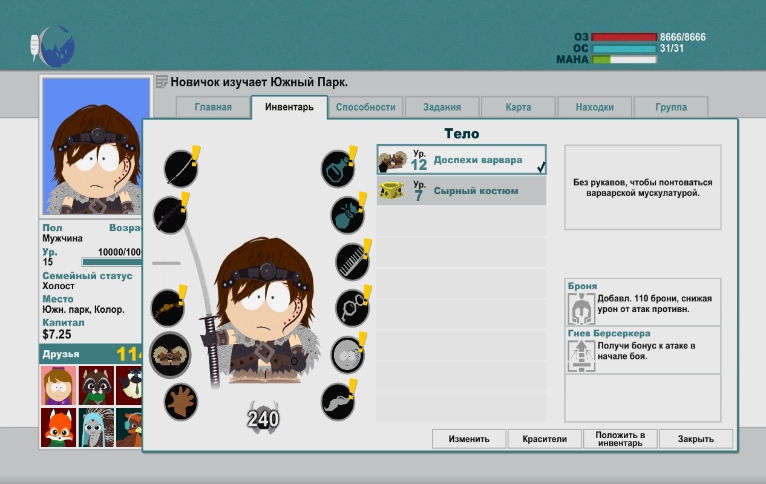Screen dimensions: 766x484
Task: Close the inventory with Закрыть
Action: [696, 439]
